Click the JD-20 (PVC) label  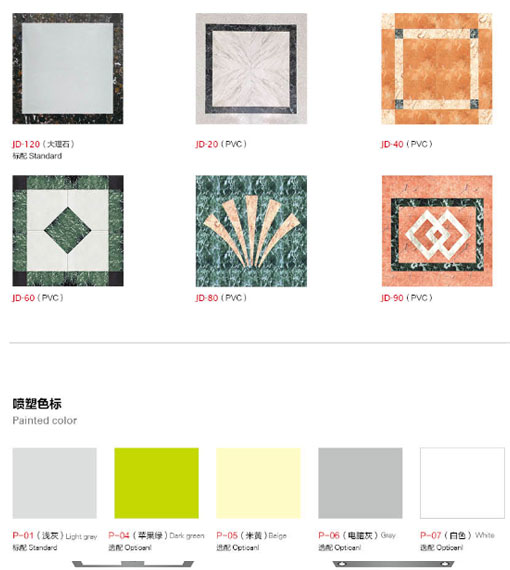(221, 144)
